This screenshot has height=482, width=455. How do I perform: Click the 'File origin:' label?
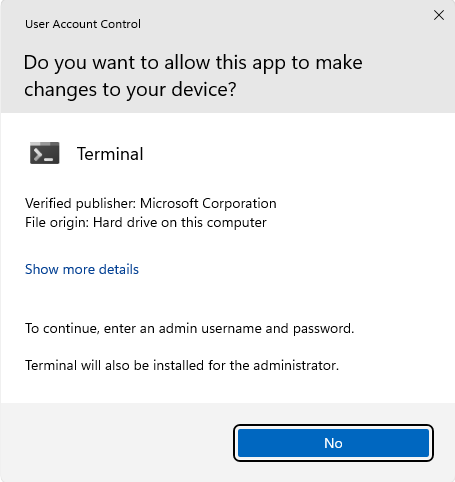tap(57, 223)
